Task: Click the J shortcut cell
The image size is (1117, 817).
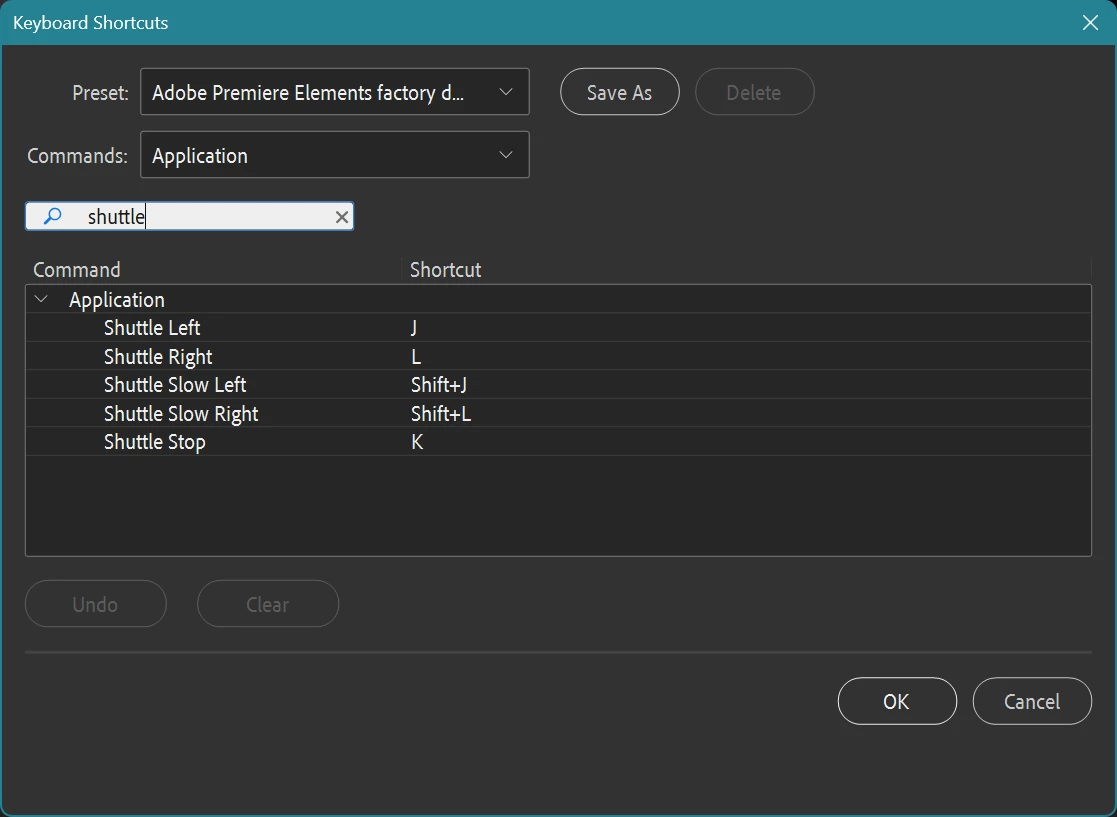Action: pyautogui.click(x=414, y=328)
